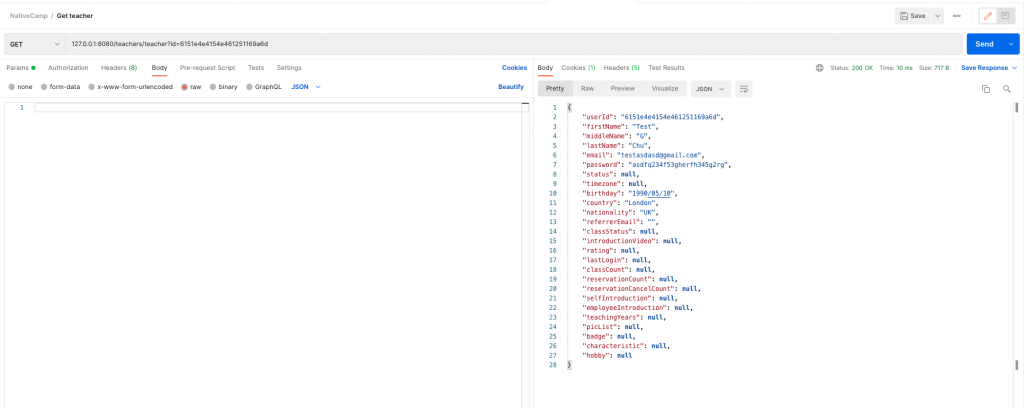Viewport: 1024px width, 408px height.
Task: Switch to the Authorization tab
Action: pyautogui.click(x=68, y=68)
